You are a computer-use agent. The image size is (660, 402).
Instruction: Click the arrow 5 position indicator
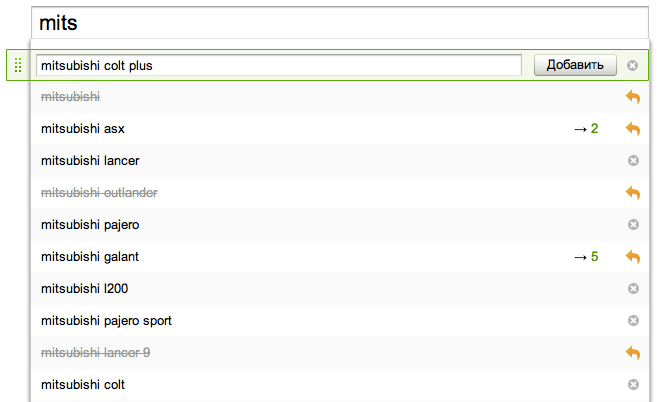click(586, 257)
